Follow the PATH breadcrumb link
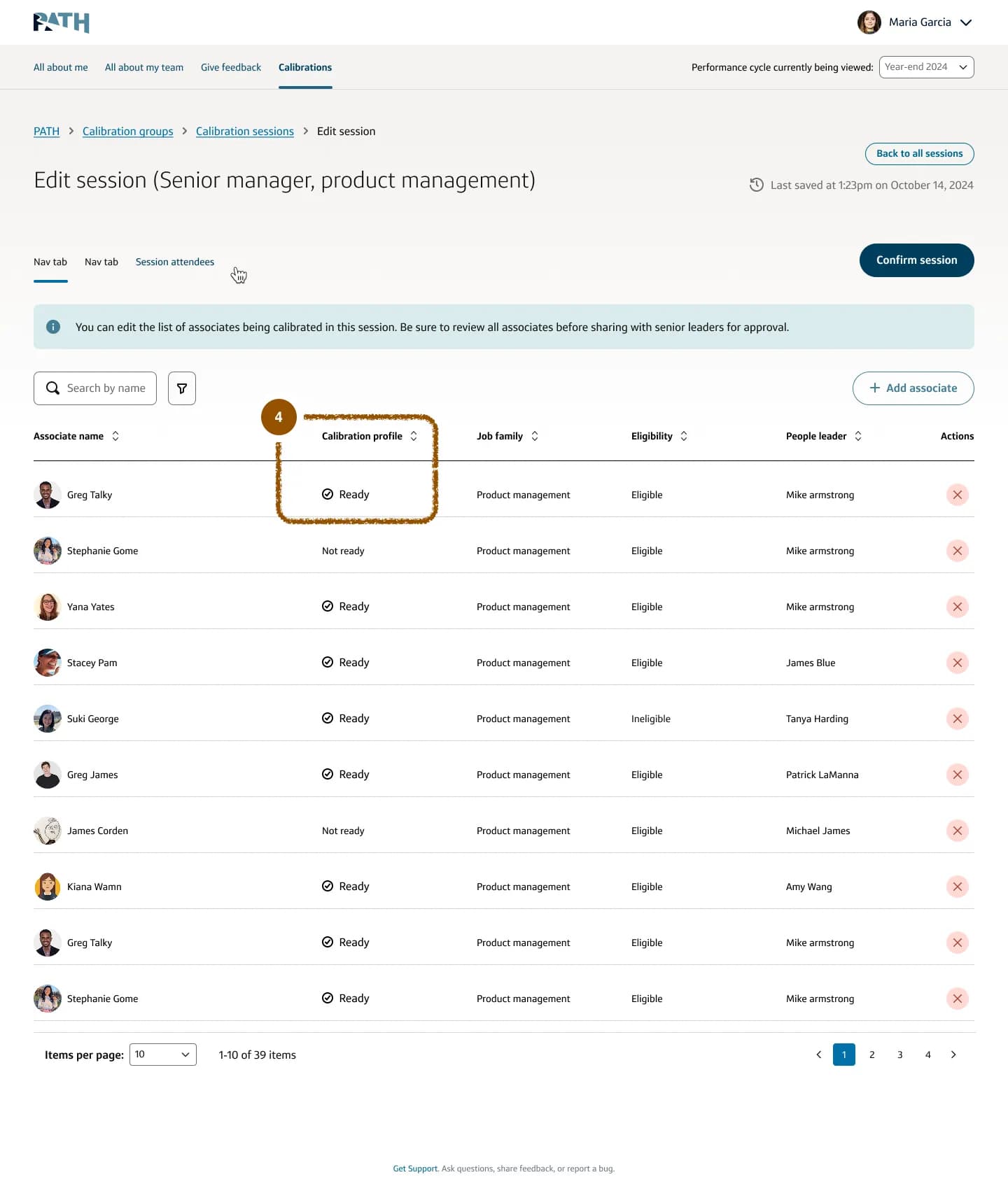This screenshot has width=1008, height=1198. (46, 132)
